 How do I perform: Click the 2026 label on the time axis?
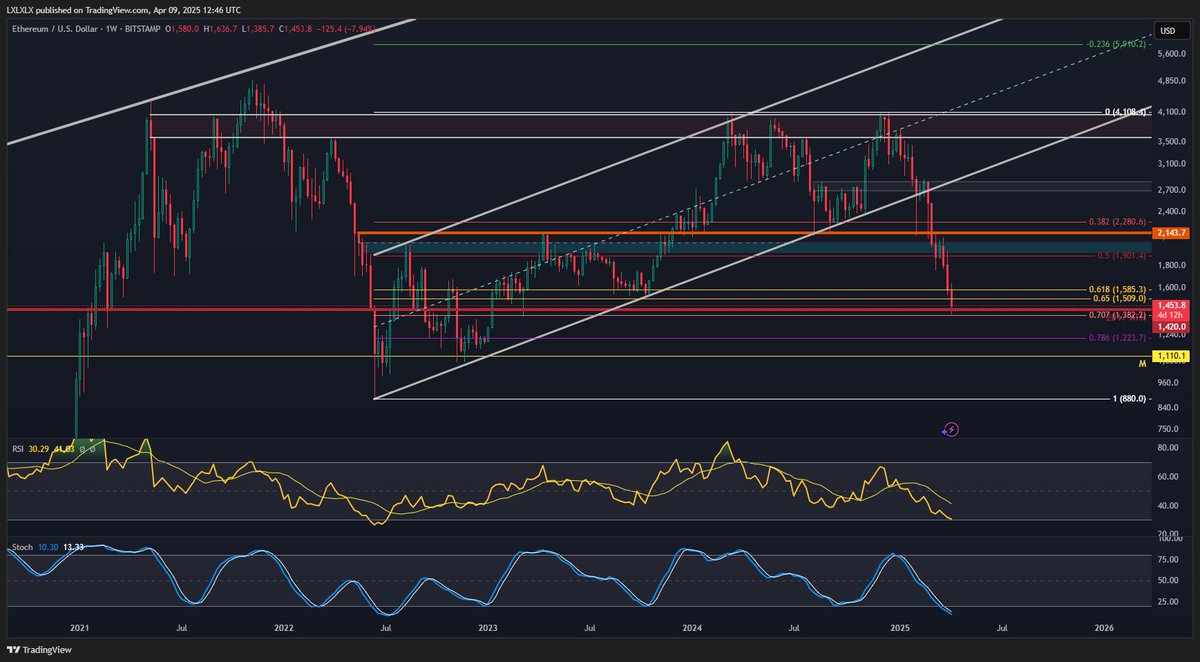click(x=1104, y=628)
